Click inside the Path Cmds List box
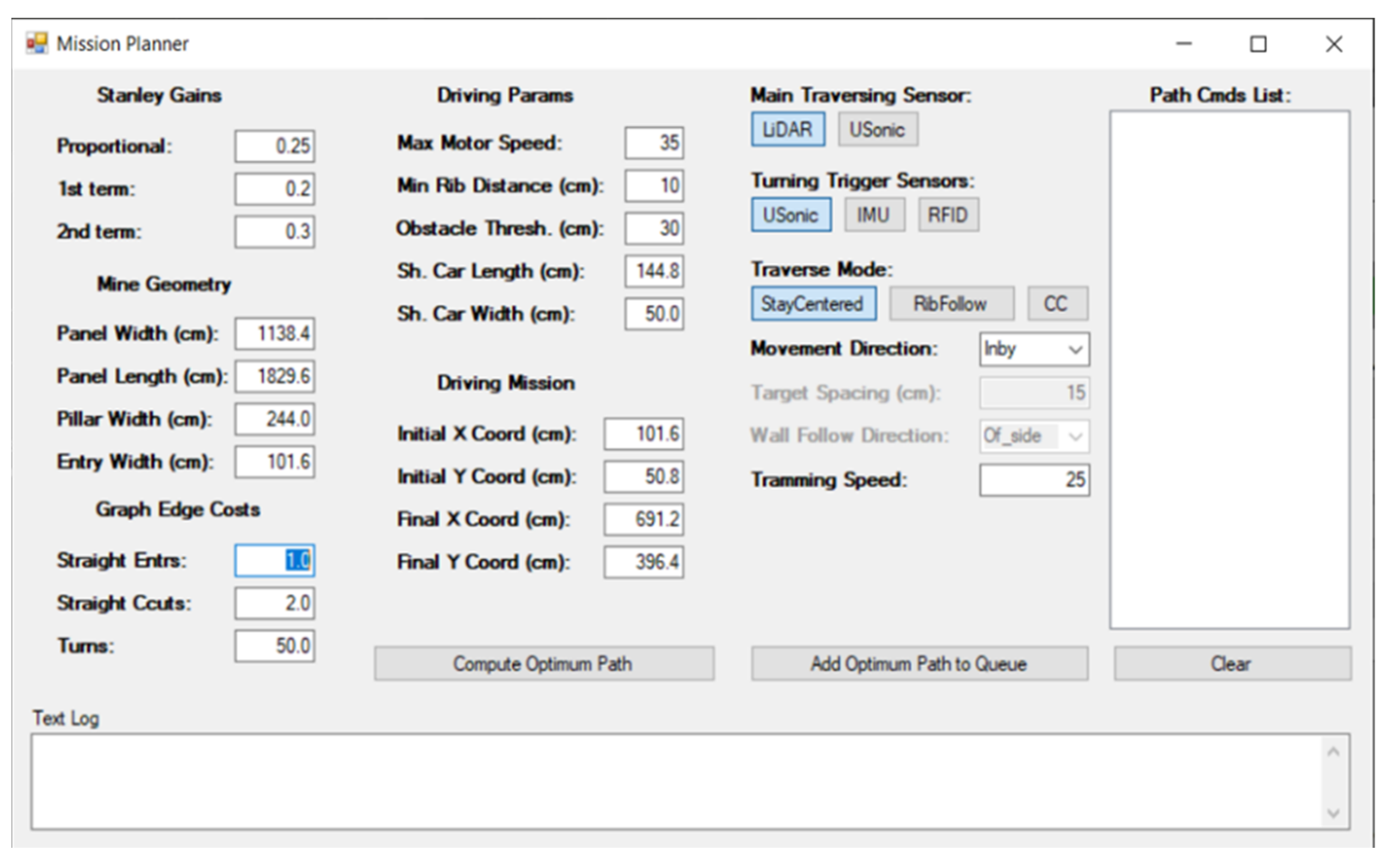The height and width of the screenshot is (868, 1396). pos(1229,369)
